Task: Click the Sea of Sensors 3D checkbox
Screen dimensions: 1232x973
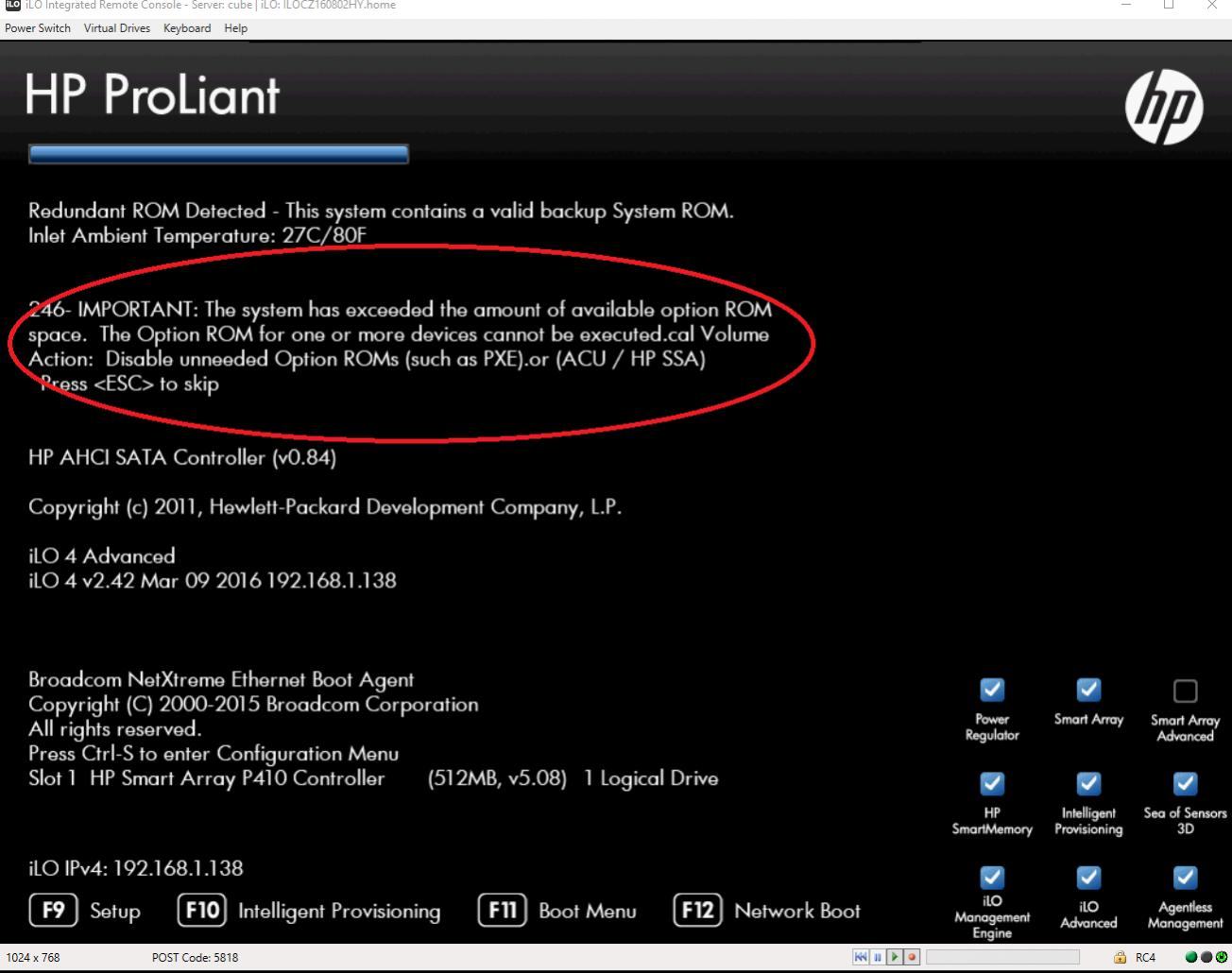Action: (1185, 783)
